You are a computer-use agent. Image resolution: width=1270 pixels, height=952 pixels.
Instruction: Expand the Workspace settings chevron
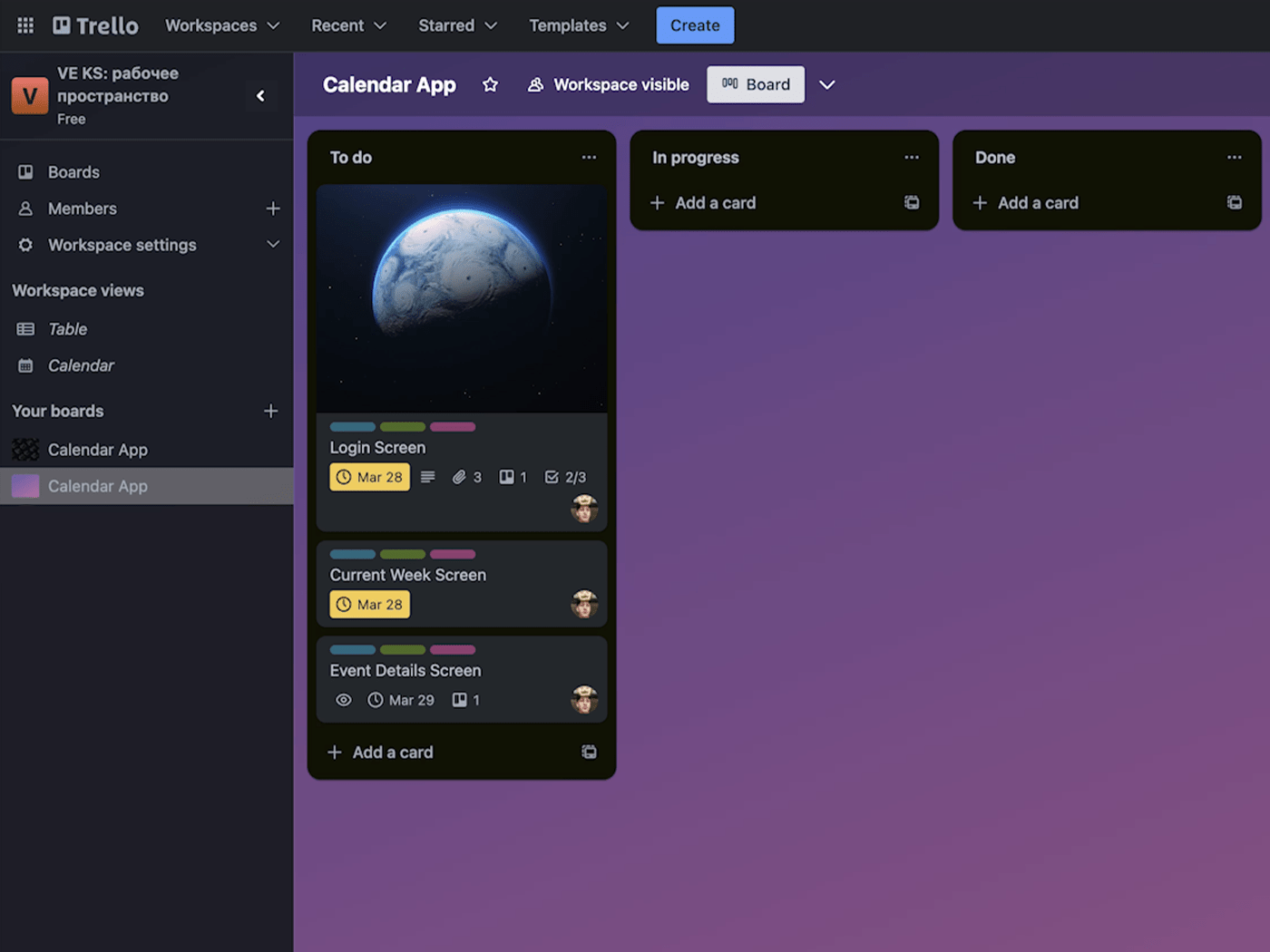point(273,244)
